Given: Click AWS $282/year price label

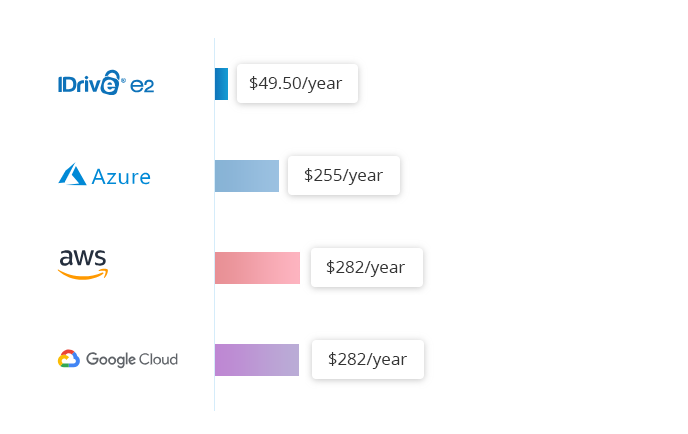Looking at the screenshot, I should click(366, 267).
